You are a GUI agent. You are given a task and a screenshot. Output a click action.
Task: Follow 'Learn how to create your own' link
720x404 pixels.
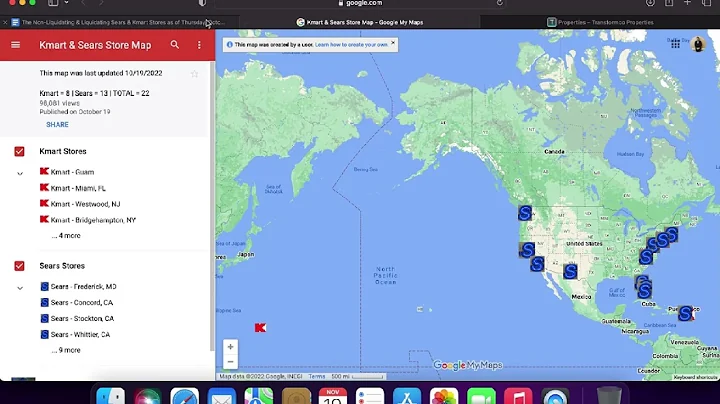[x=351, y=45]
